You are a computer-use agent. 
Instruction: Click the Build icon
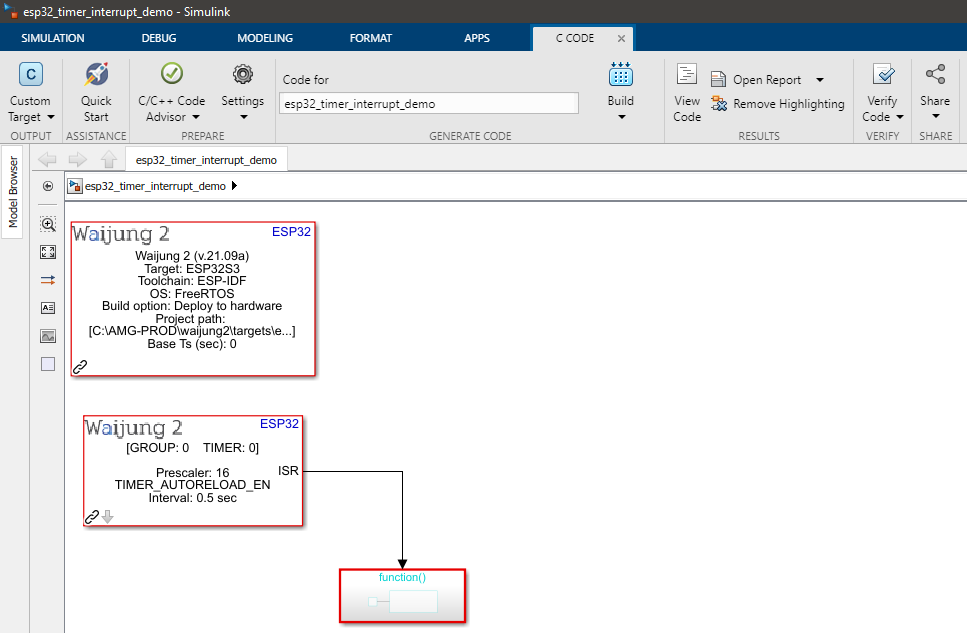click(x=621, y=75)
